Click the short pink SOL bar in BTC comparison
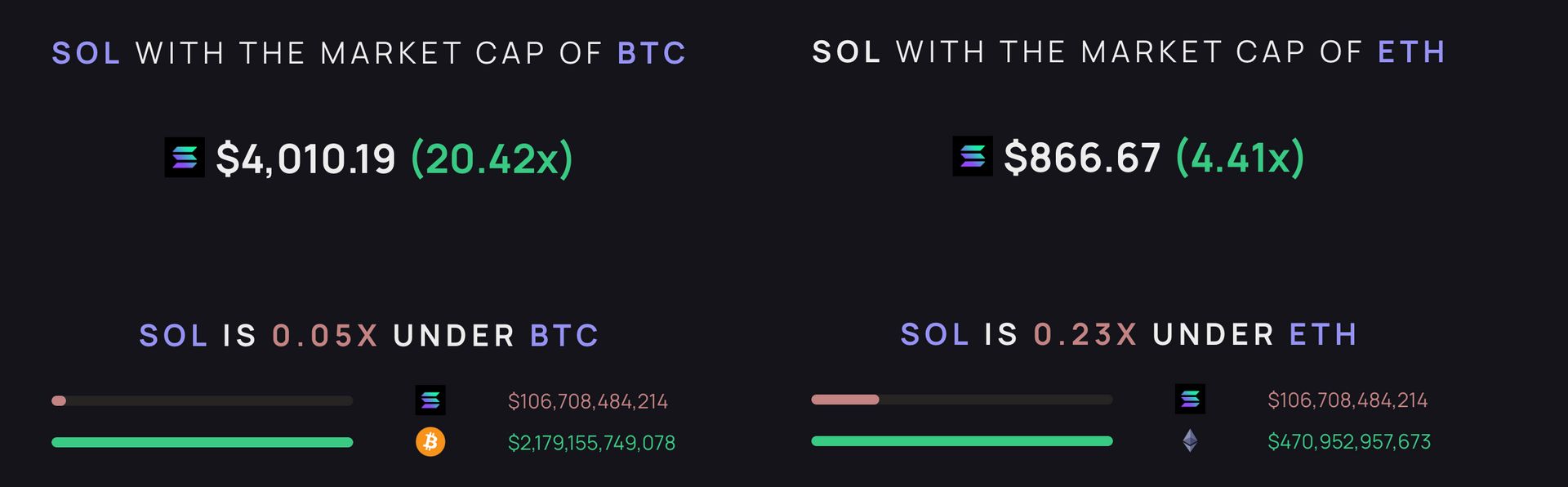This screenshot has width=1568, height=487. [59, 400]
